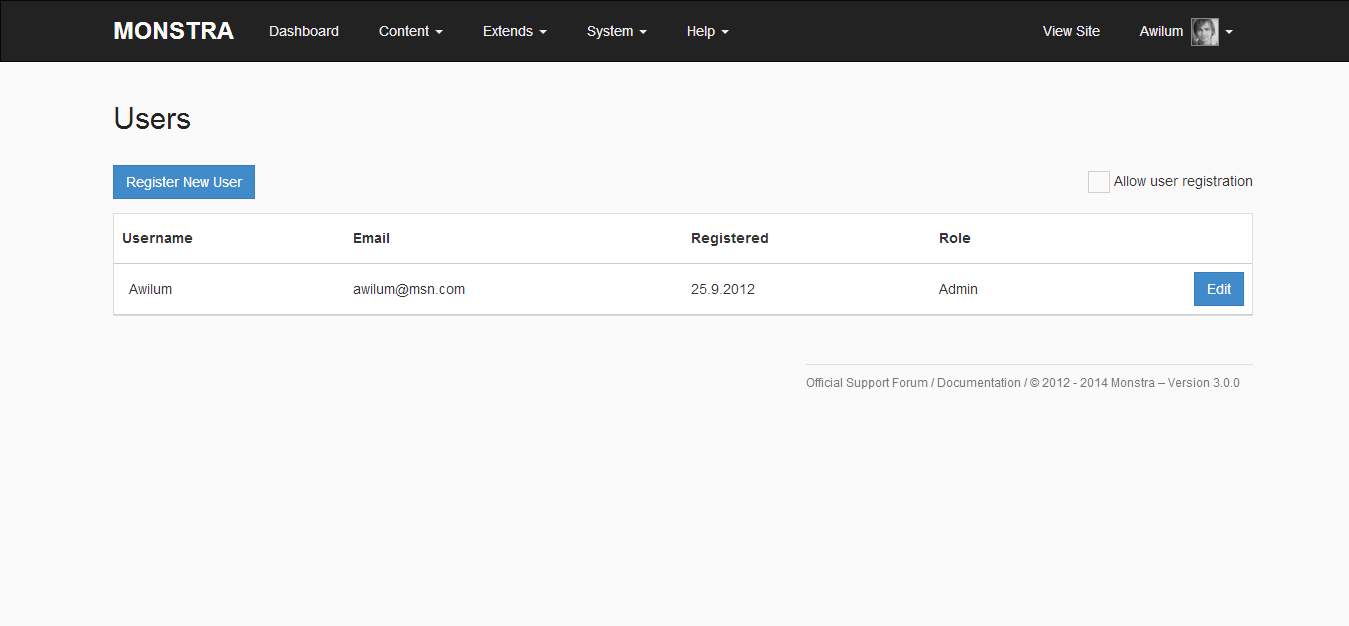Click the Username column header

(x=157, y=238)
